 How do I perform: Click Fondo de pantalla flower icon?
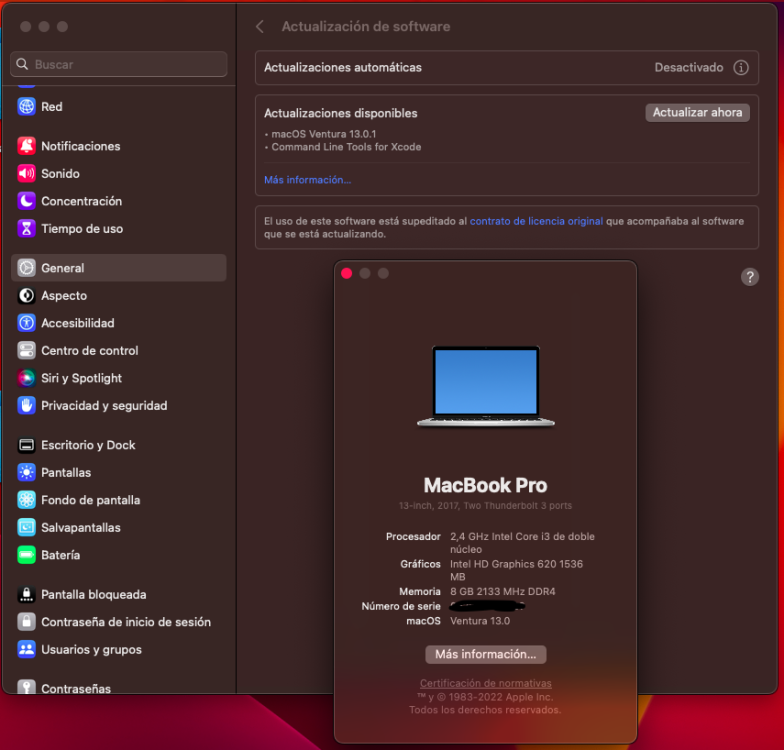tap(26, 500)
